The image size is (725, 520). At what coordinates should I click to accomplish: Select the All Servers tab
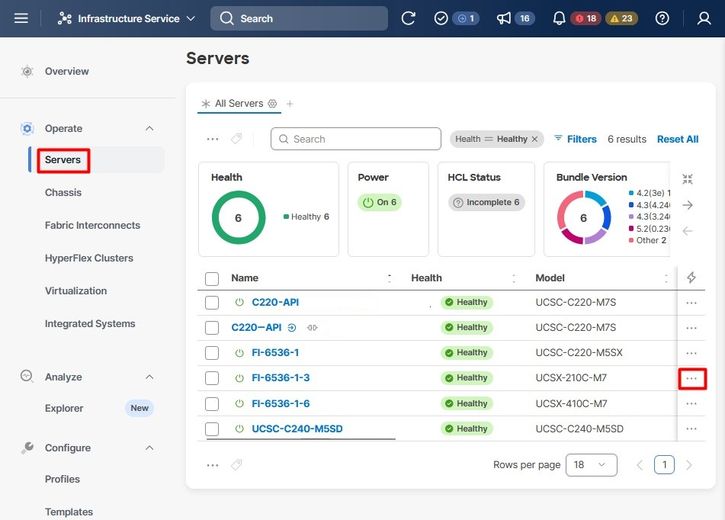coord(239,104)
